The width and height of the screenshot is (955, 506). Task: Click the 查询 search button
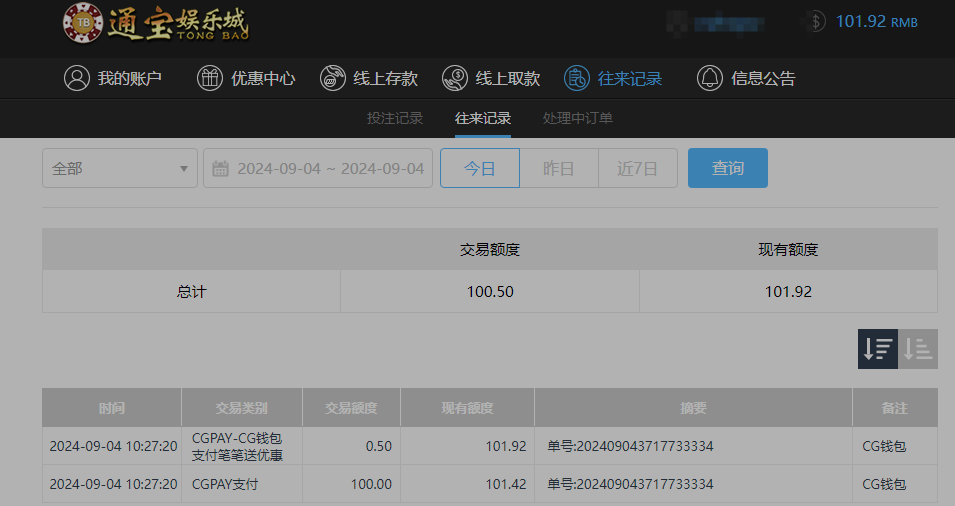(x=727, y=168)
